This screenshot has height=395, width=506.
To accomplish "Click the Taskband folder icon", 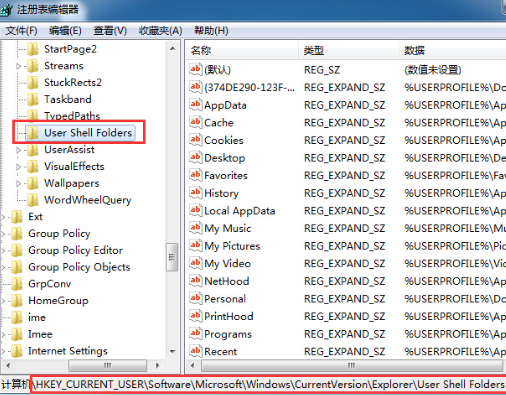I will (33, 99).
